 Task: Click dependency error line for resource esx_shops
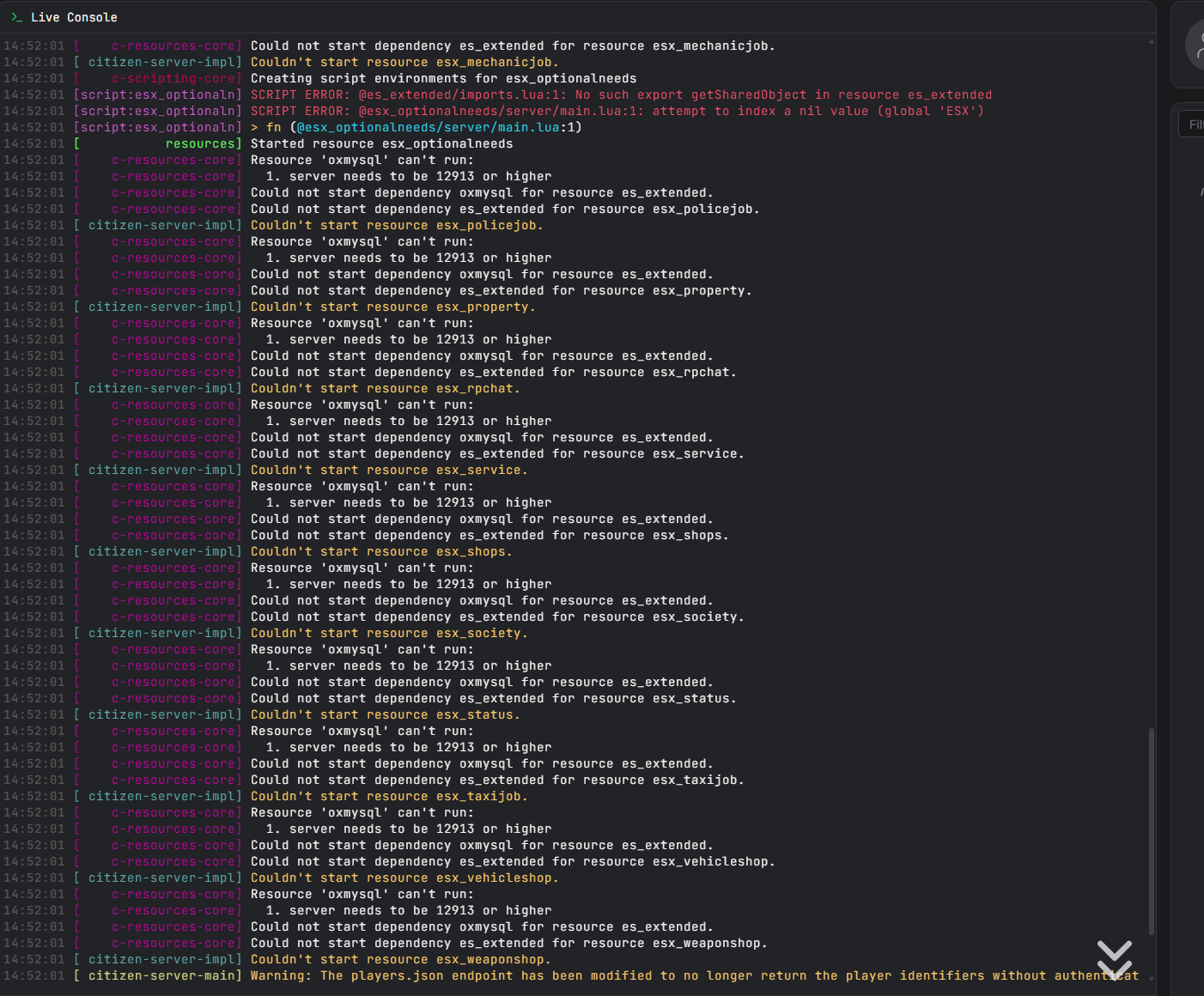click(490, 535)
